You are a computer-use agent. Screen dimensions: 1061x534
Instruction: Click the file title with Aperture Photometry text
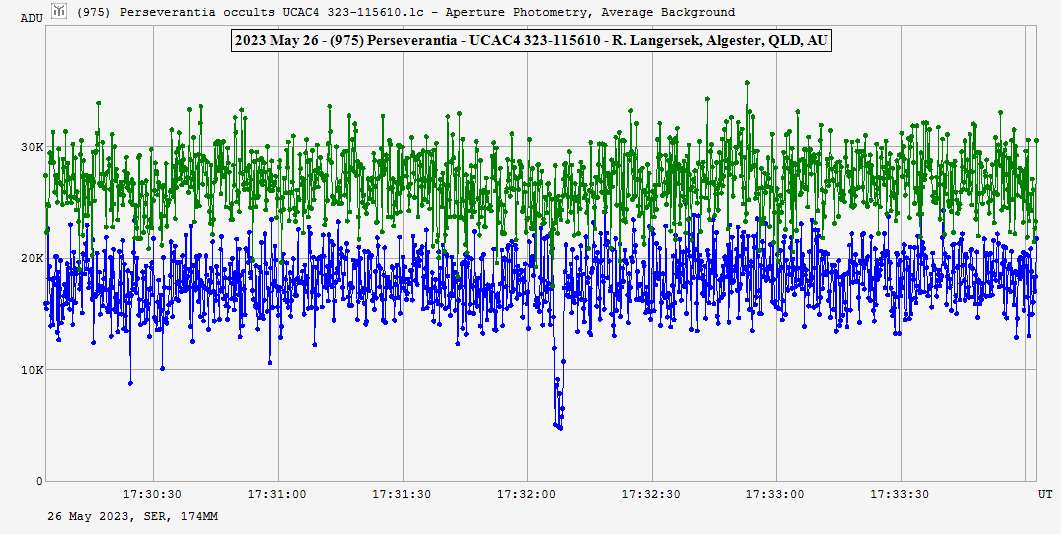(406, 12)
